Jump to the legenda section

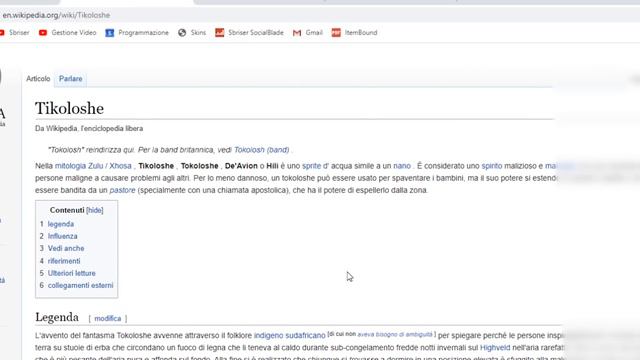tap(61, 224)
